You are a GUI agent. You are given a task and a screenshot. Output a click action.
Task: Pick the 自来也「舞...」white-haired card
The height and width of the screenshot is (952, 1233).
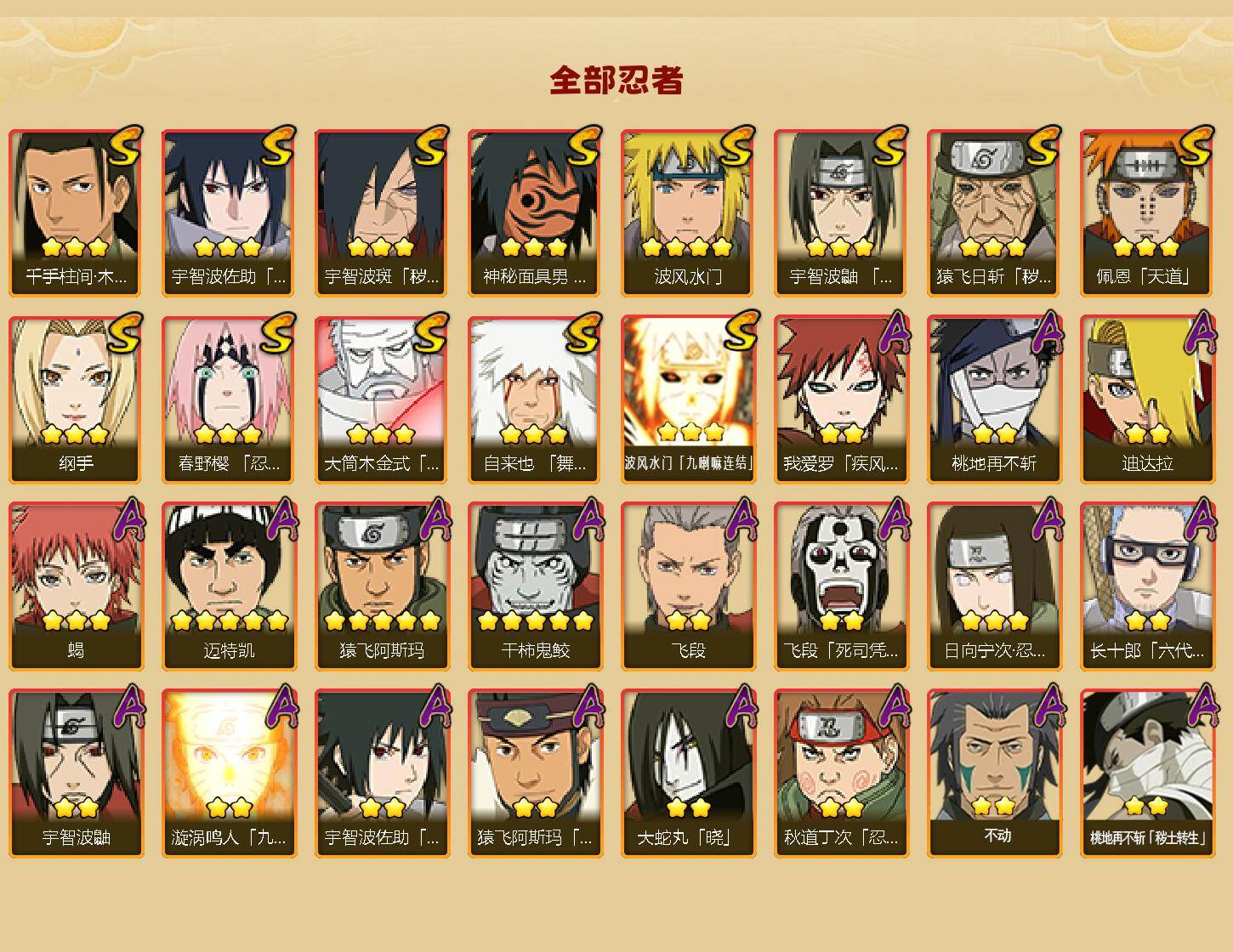(x=535, y=399)
